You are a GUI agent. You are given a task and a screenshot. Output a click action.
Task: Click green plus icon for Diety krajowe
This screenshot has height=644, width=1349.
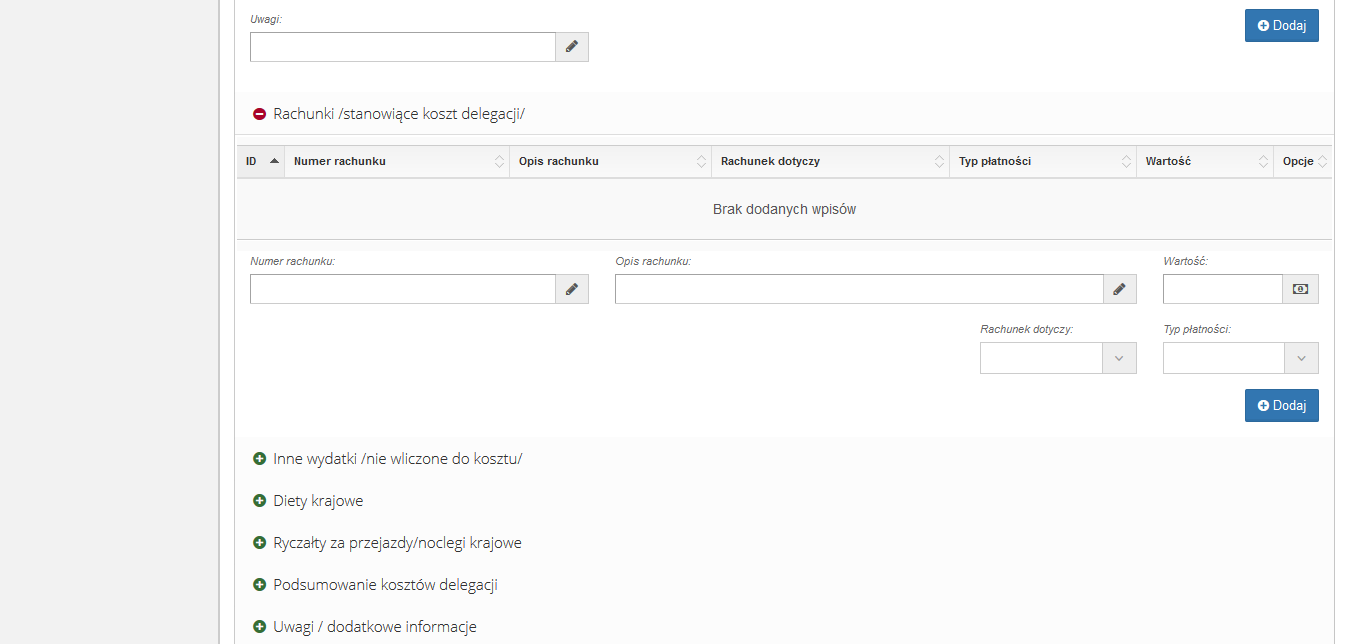point(260,501)
